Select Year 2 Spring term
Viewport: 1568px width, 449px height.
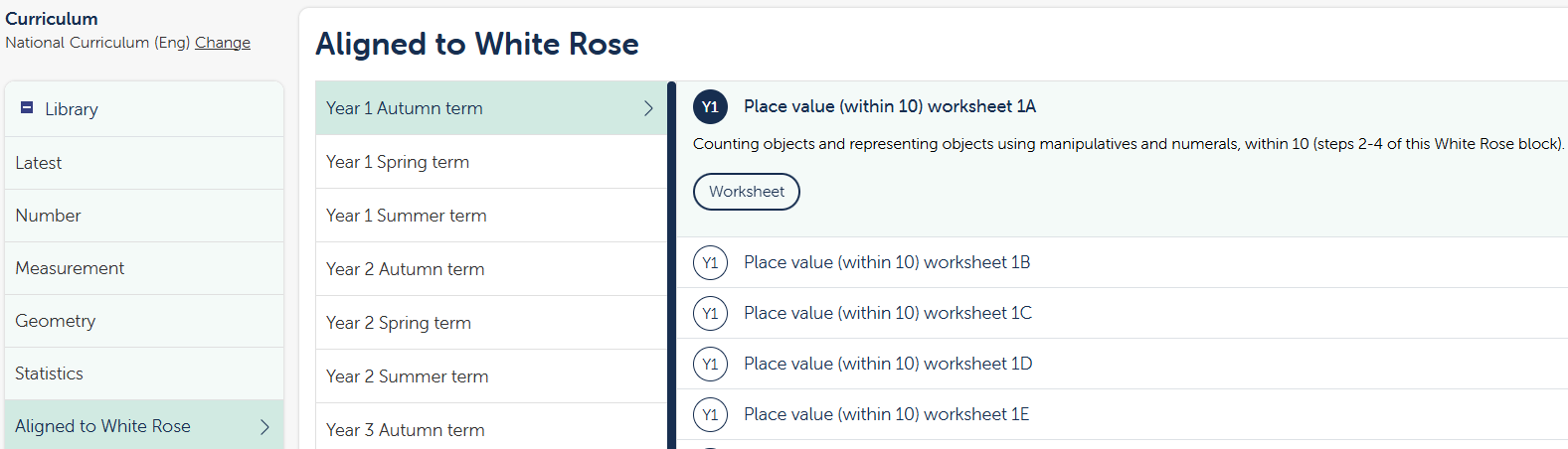(491, 323)
